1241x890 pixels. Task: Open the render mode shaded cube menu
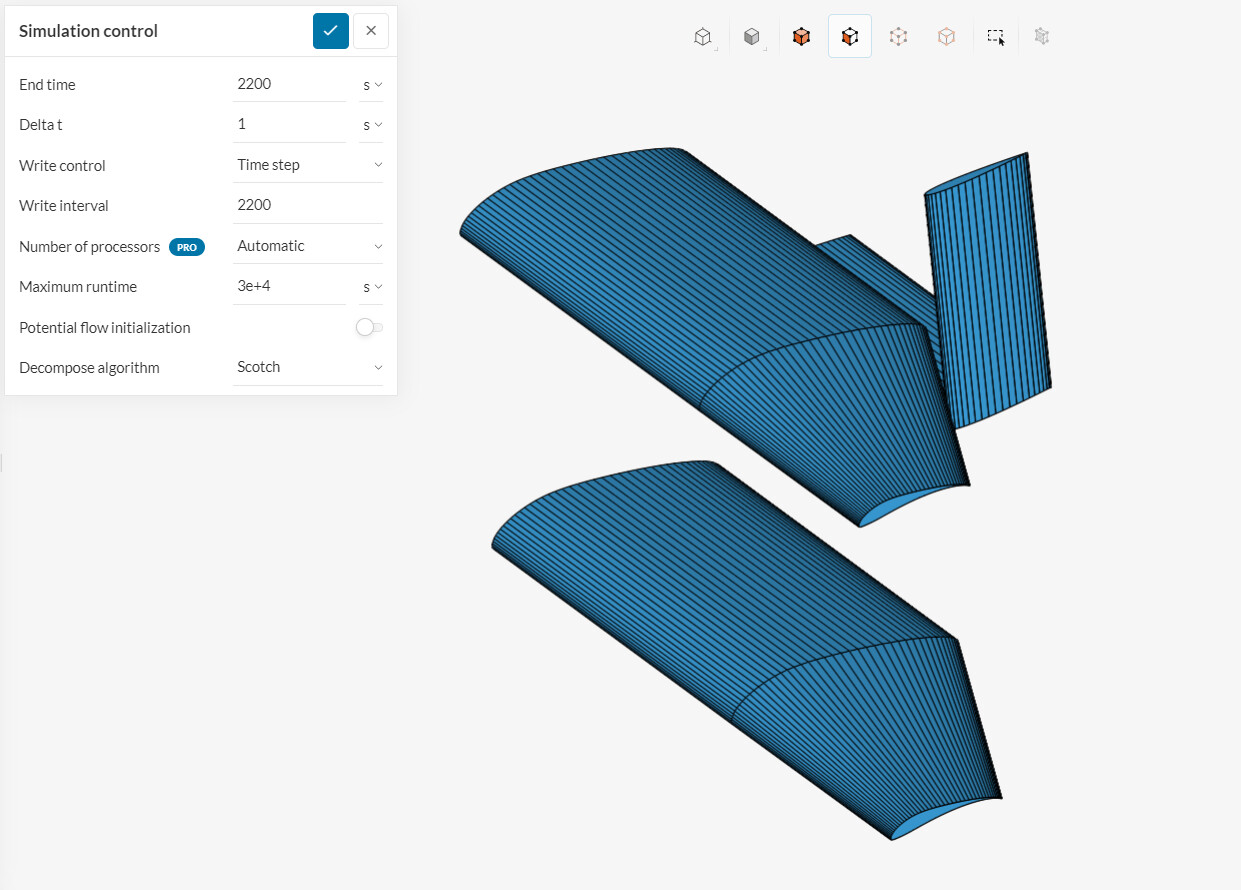point(752,37)
